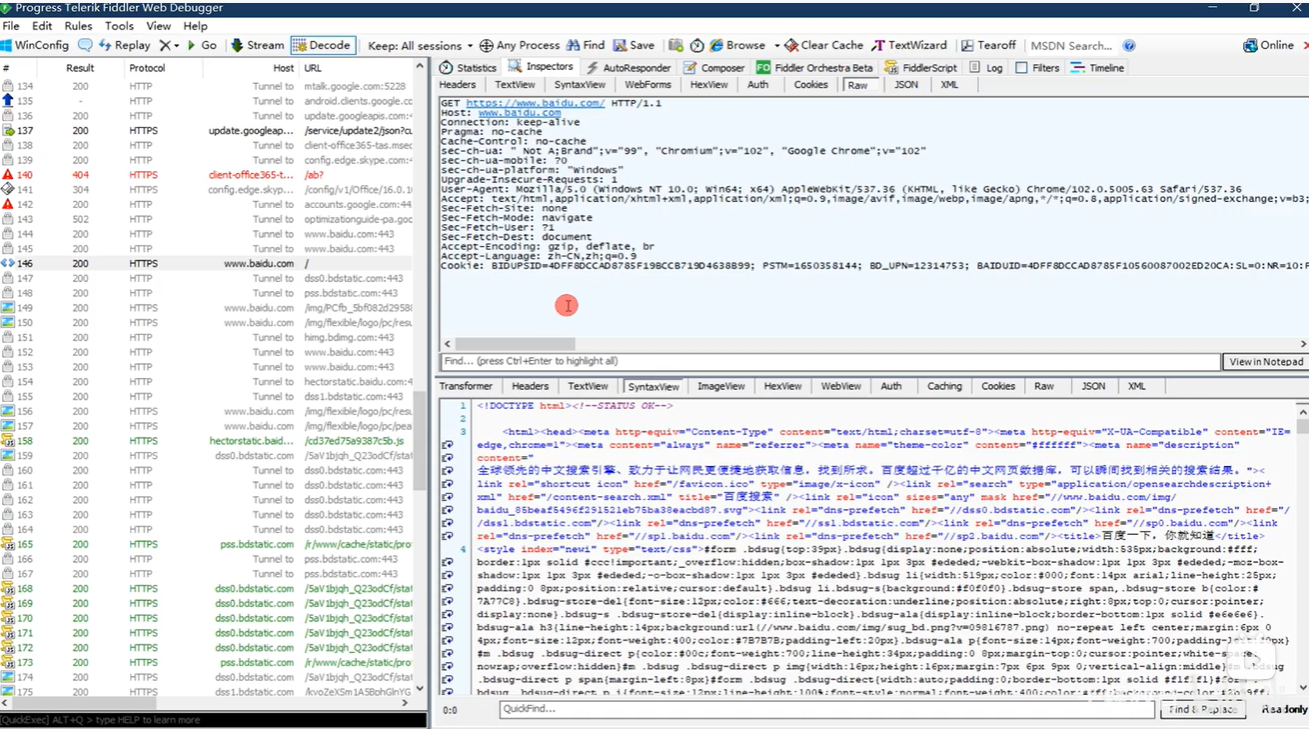
Task: Open WinConfig from the toolbar
Action: pos(35,45)
